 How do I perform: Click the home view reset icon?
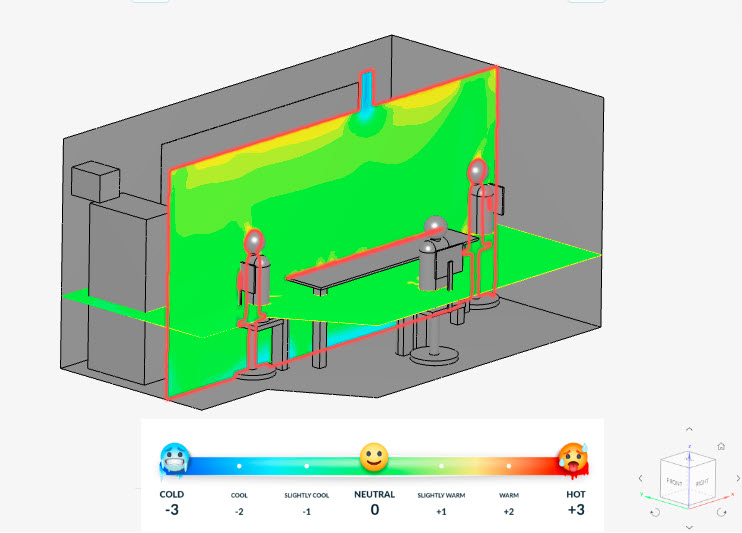pos(721,447)
